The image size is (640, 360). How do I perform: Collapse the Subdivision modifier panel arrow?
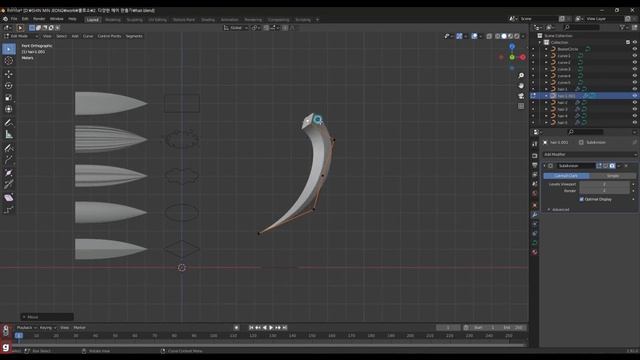click(x=545, y=166)
